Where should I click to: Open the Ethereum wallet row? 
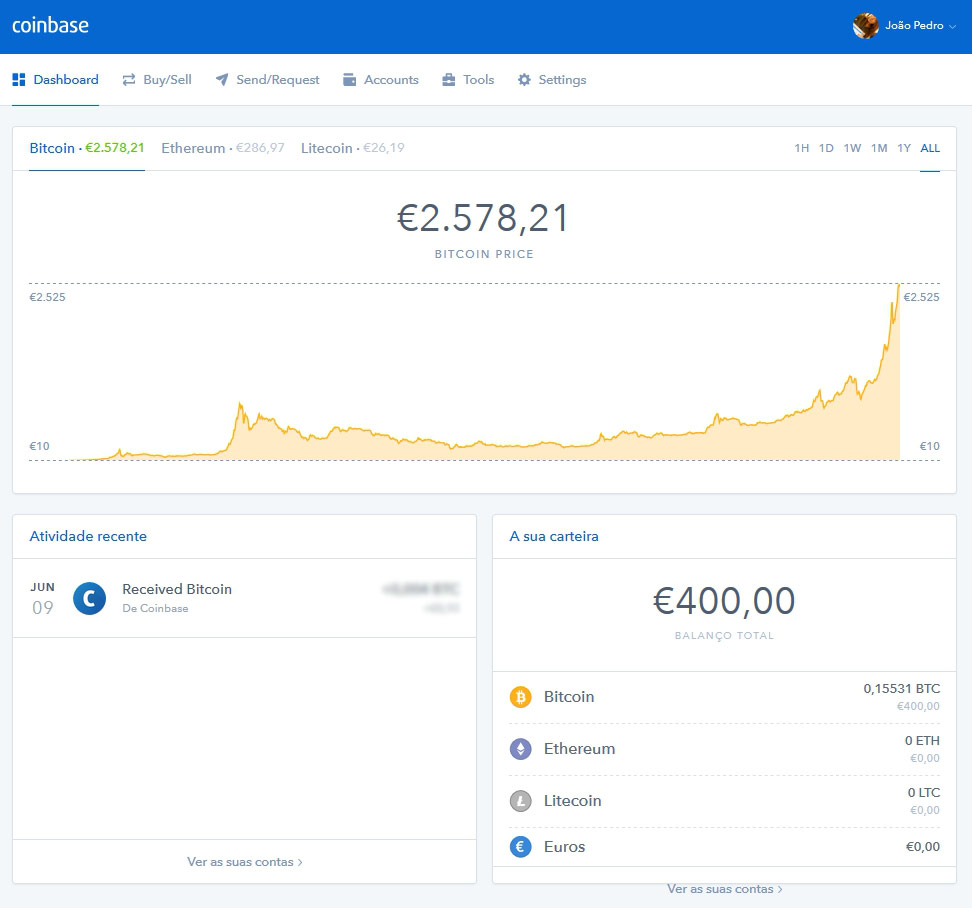724,749
